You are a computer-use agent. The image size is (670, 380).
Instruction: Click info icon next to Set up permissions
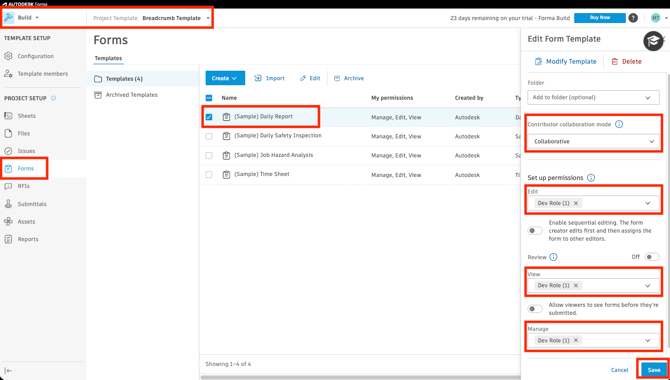point(591,177)
